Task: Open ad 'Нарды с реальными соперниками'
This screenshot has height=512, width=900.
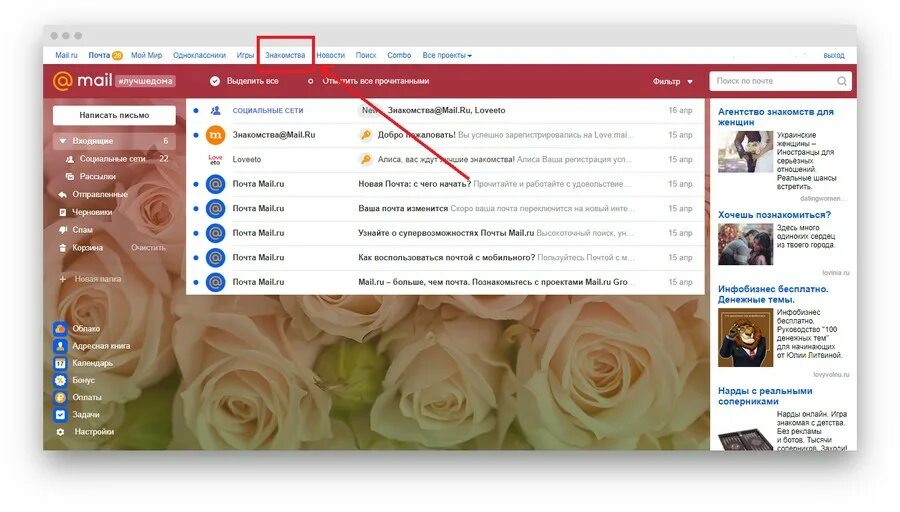Action: tap(765, 396)
